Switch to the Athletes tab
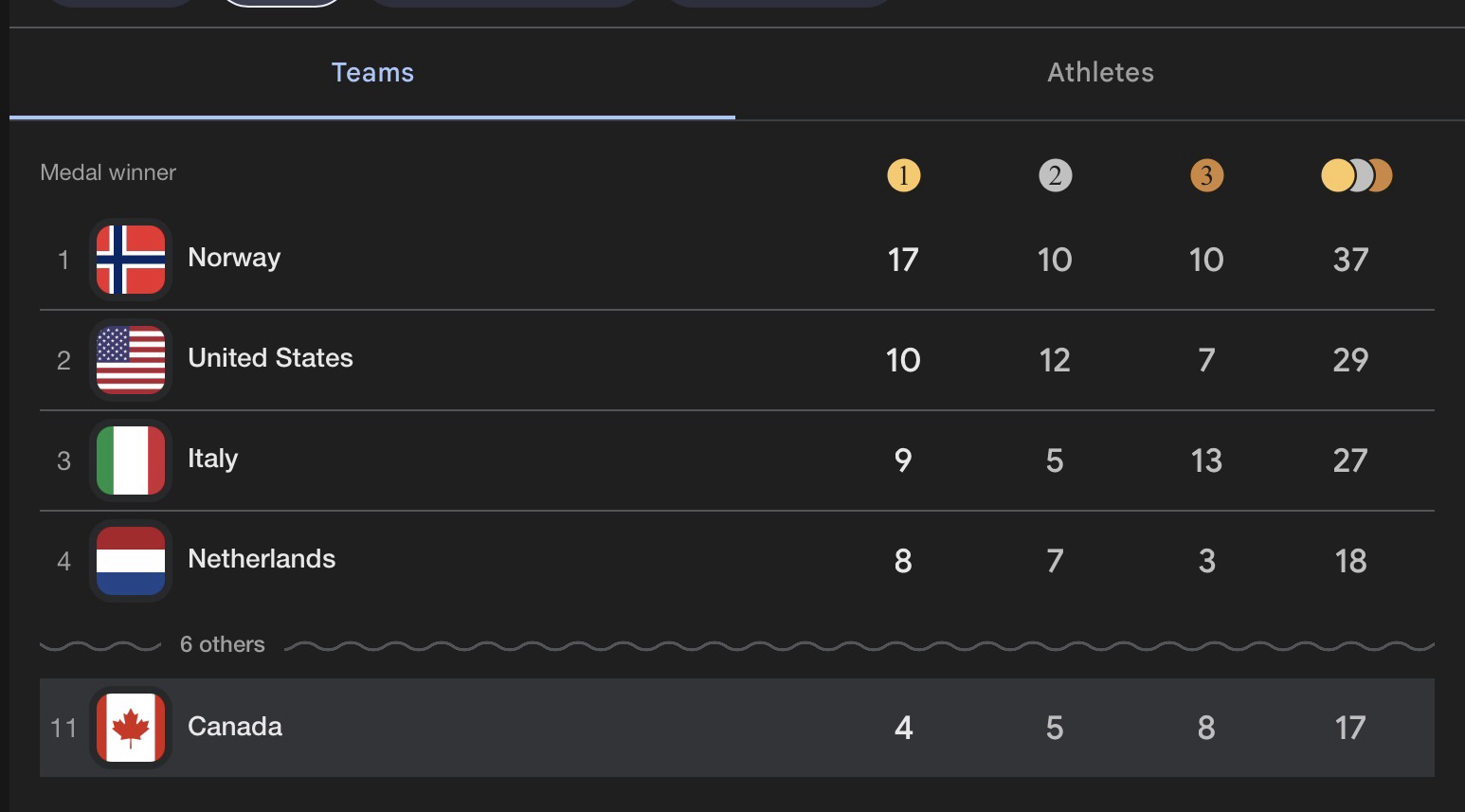 (1100, 73)
